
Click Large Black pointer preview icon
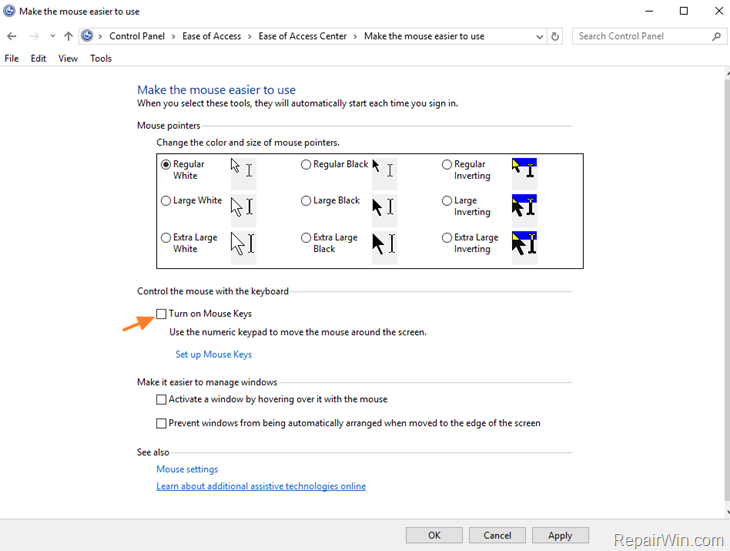point(384,210)
